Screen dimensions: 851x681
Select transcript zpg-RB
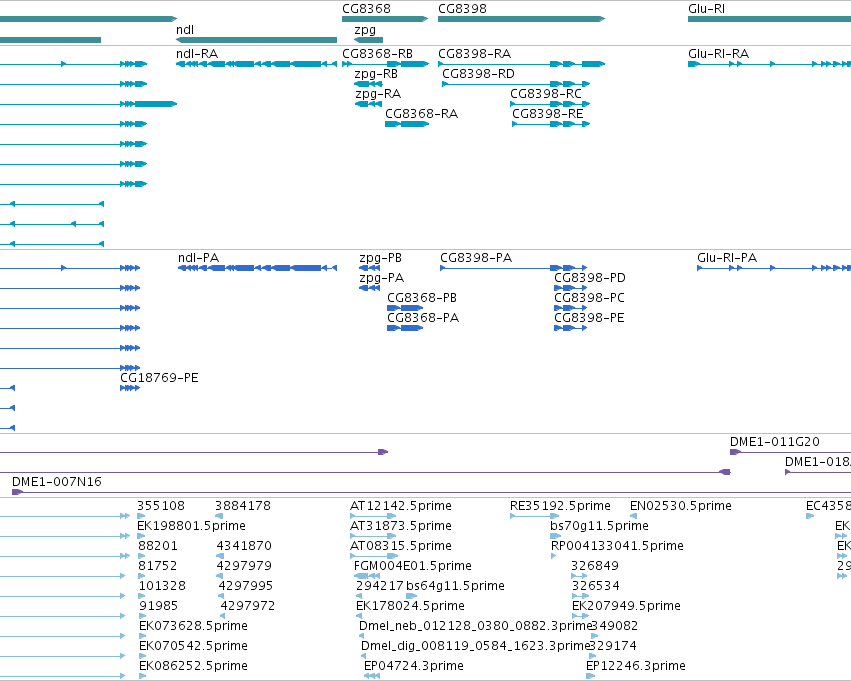[369, 84]
